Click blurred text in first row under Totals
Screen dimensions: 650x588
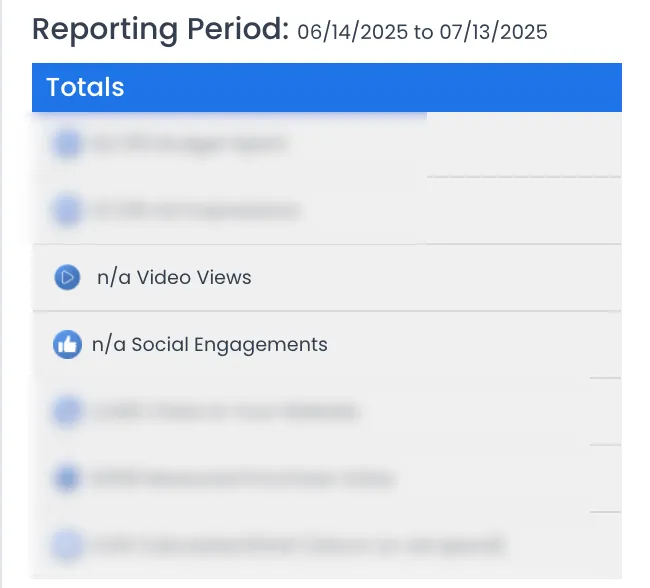tap(189, 144)
